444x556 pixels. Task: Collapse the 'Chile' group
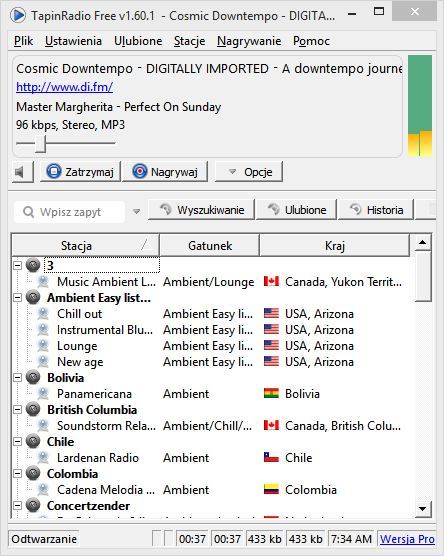(17, 441)
